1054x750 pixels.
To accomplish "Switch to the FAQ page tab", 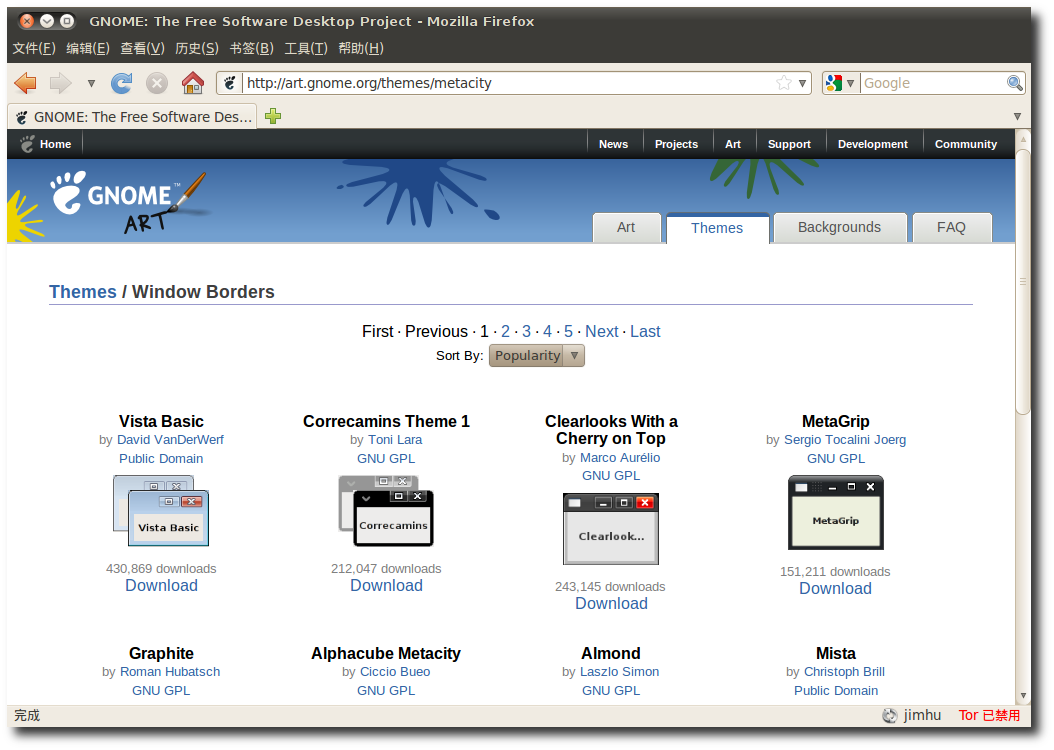I will click(951, 228).
